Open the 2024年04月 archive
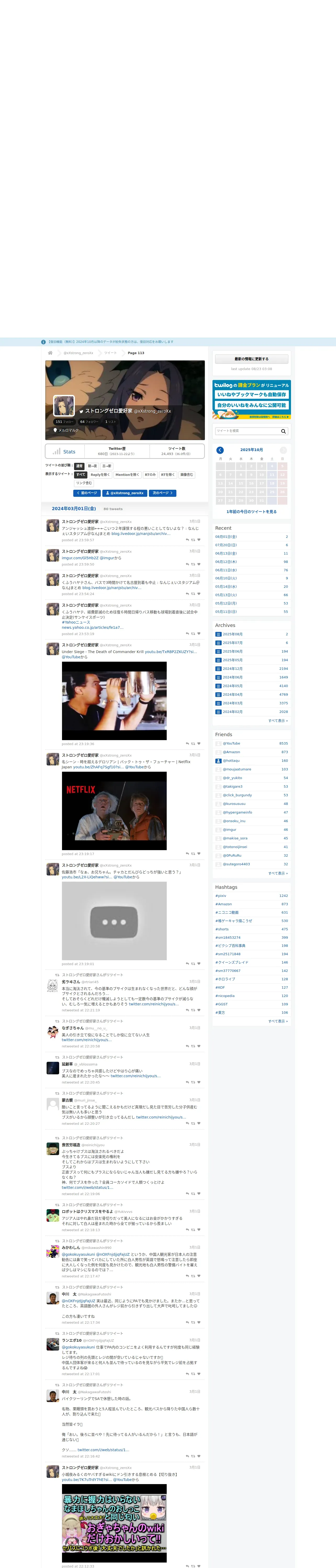Image resolution: width=336 pixels, height=1568 pixels. 232,695
